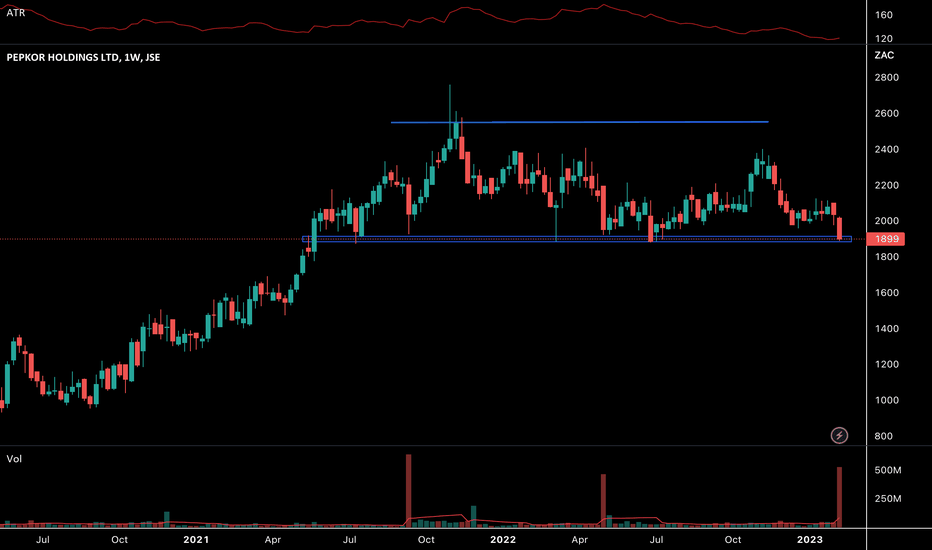The height and width of the screenshot is (550, 932).
Task: Select the upper blue resistance line
Action: (580, 122)
